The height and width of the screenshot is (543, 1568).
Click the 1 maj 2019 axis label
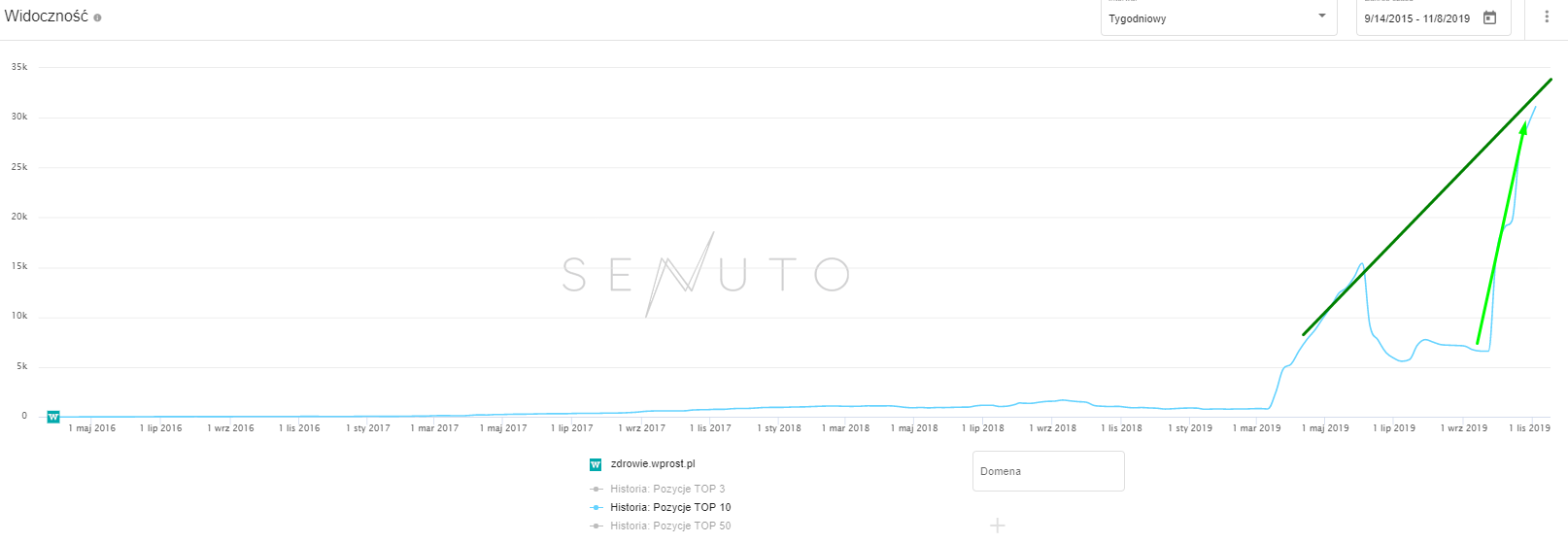(x=1325, y=428)
